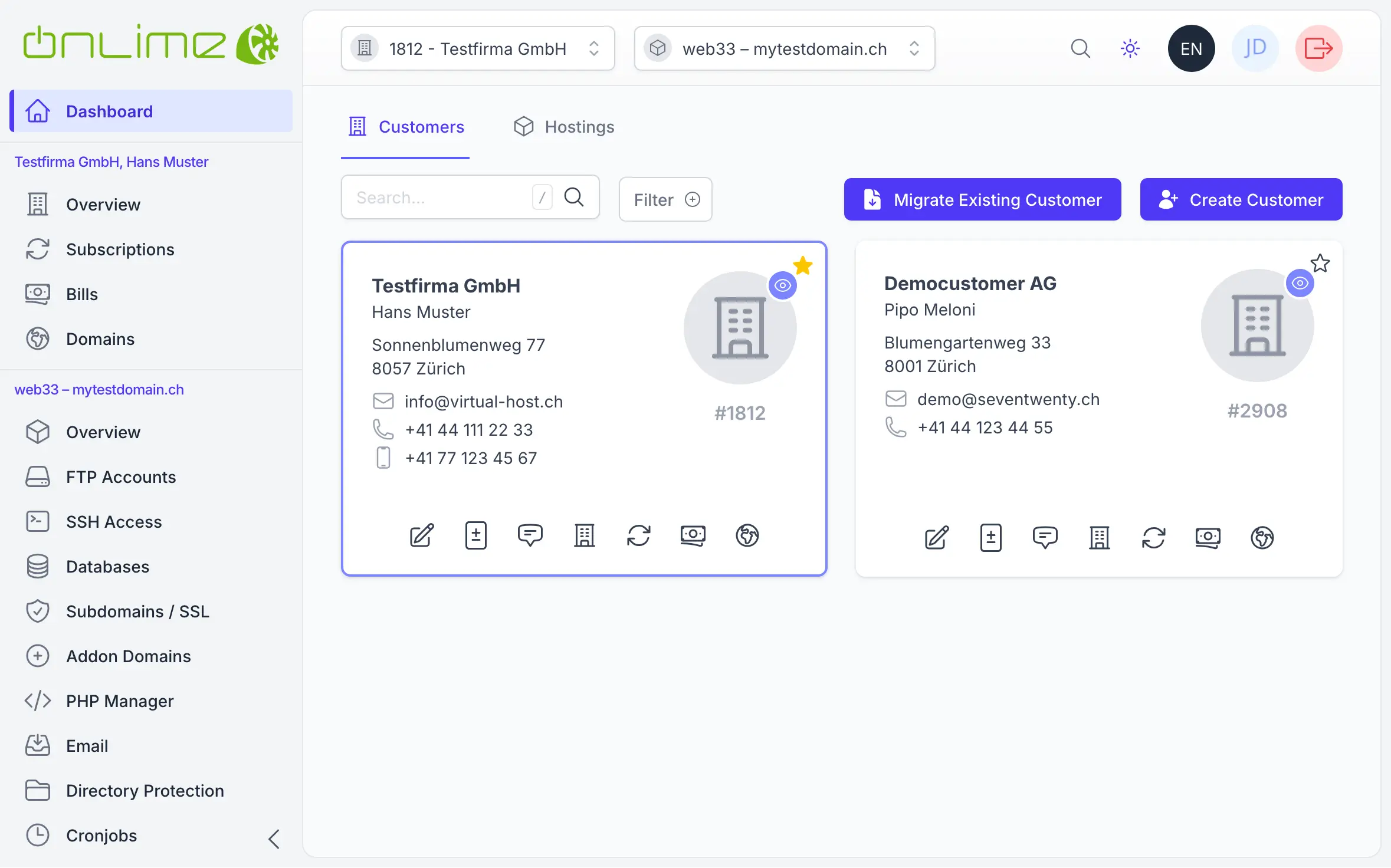The height and width of the screenshot is (868, 1391).
Task: Open bills icon on Democustomer AG card
Action: [x=1208, y=538]
